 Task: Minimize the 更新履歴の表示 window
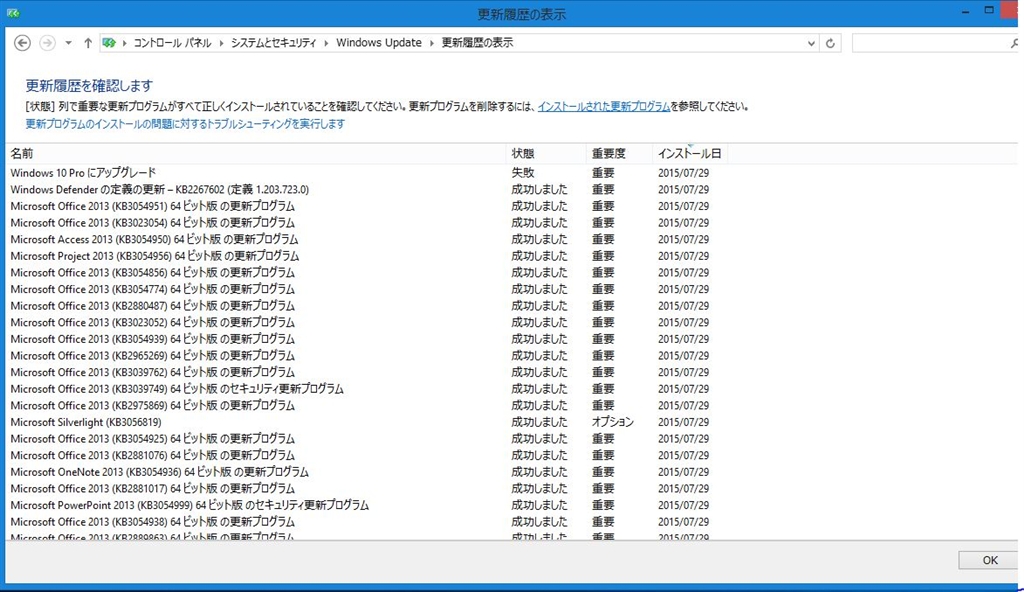tap(965, 12)
